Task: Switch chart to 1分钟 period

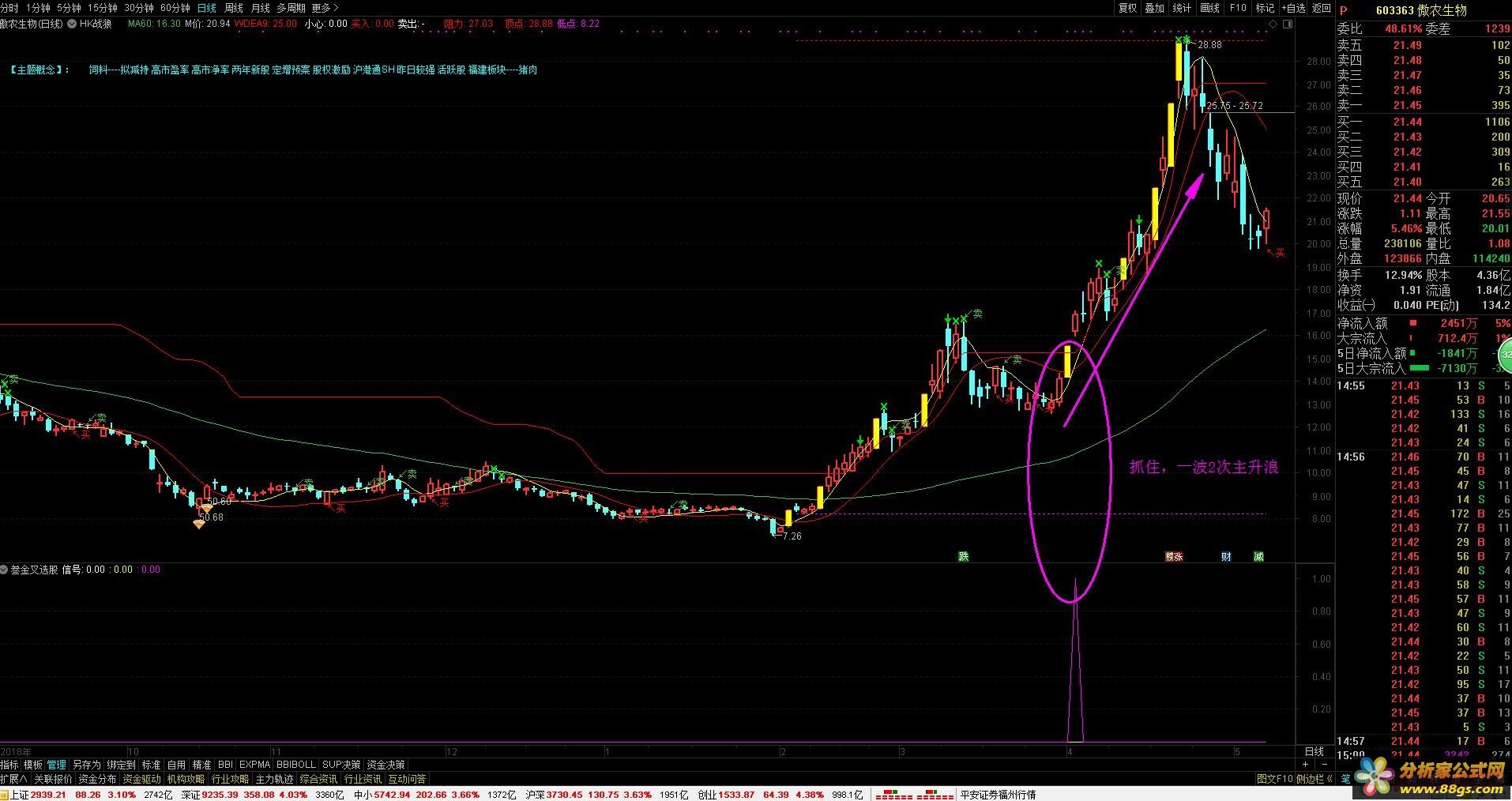Action: click(37, 8)
